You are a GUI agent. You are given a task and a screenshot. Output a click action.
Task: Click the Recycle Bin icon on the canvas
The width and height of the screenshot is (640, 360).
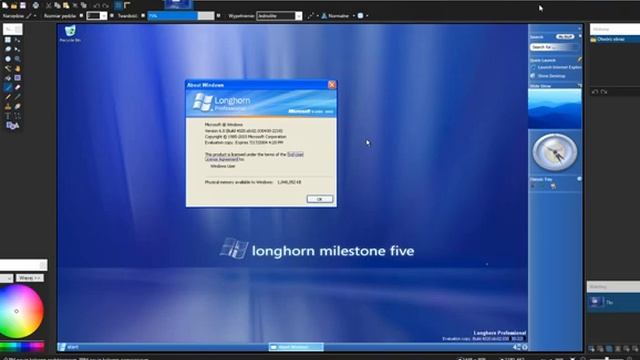[x=70, y=33]
